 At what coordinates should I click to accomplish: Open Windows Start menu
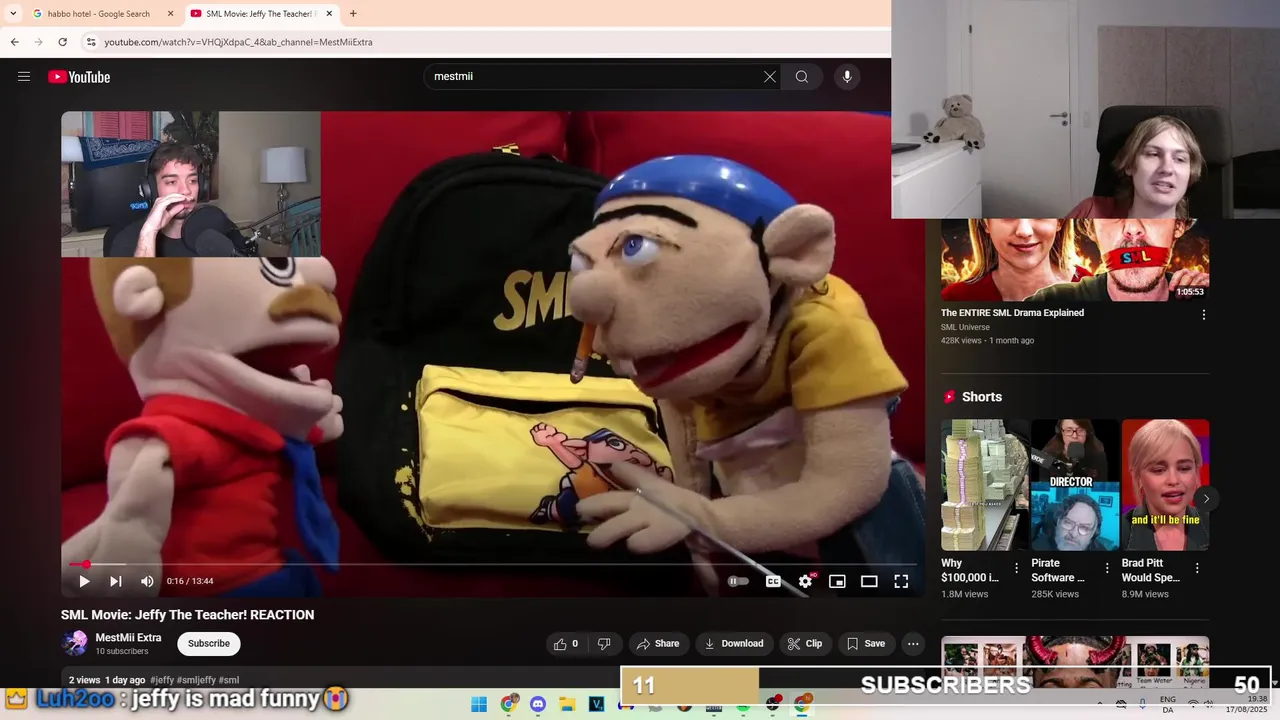tap(478, 705)
